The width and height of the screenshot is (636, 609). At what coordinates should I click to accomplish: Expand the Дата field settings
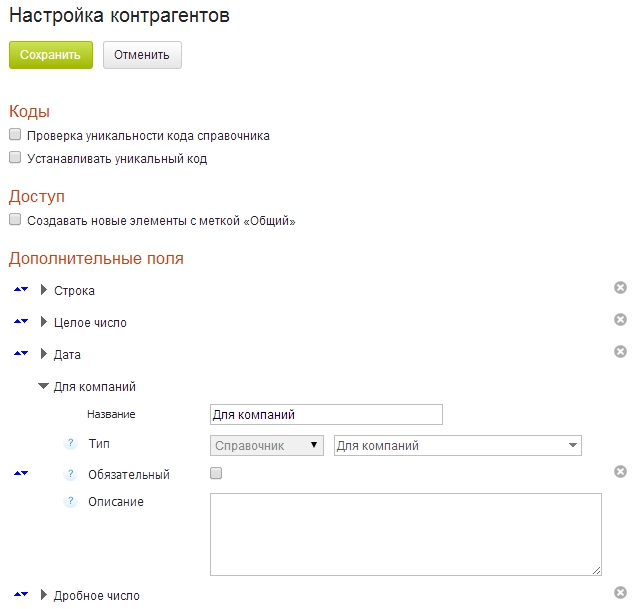tap(44, 354)
